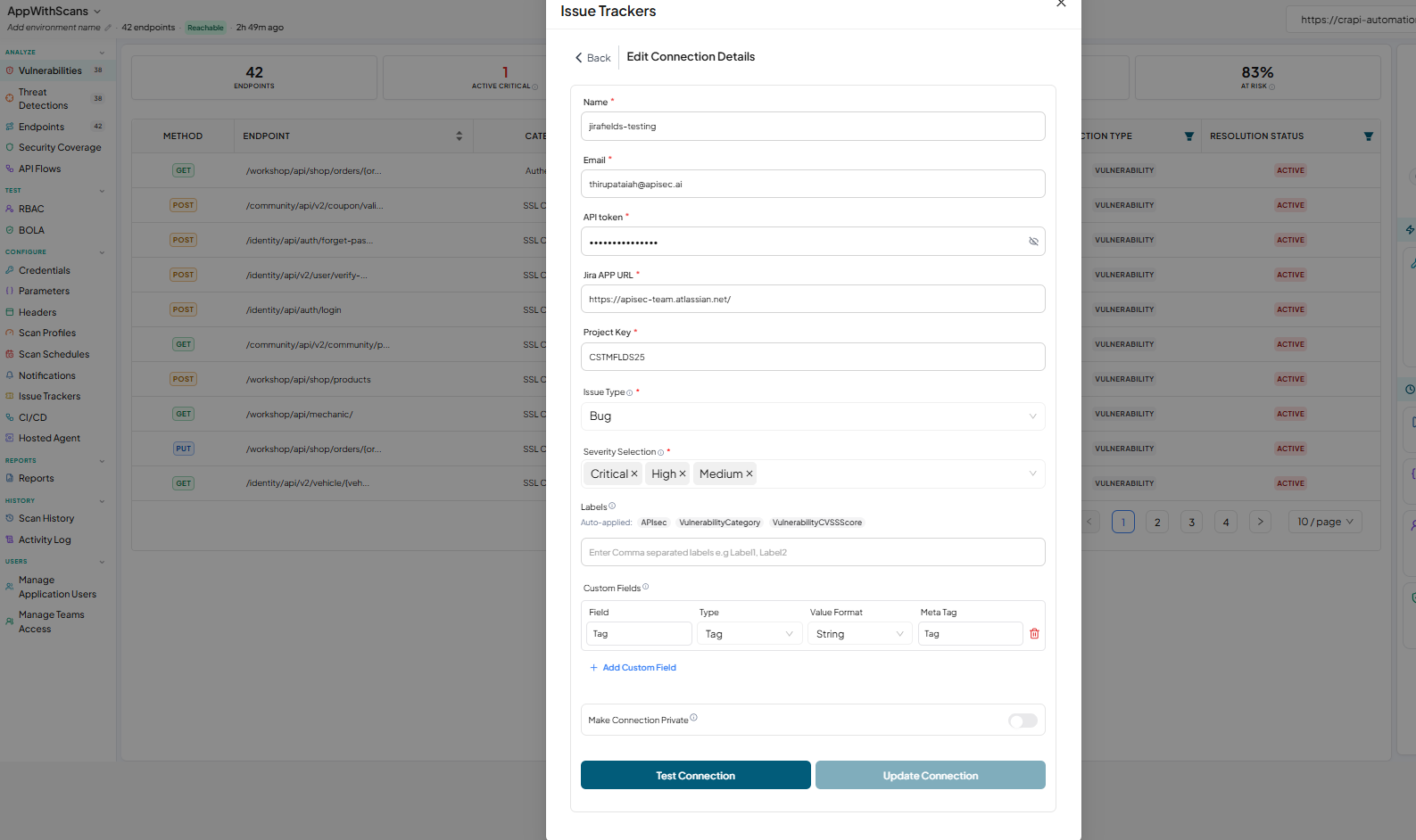
Task: Close the Issue Trackers panel
Action: 1061,4
